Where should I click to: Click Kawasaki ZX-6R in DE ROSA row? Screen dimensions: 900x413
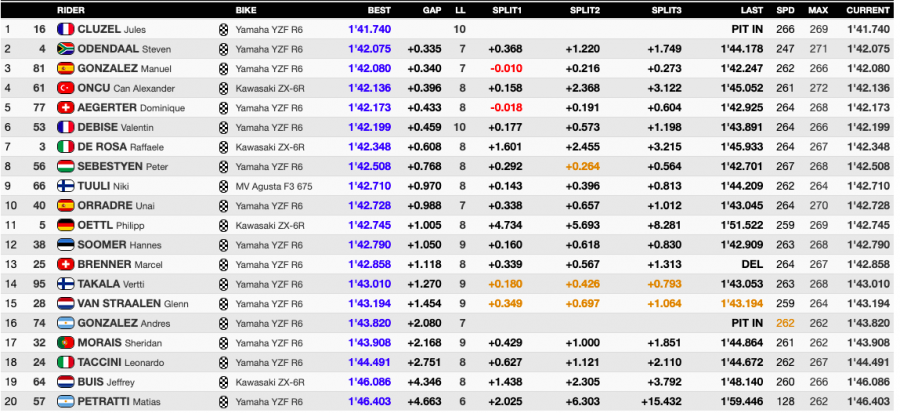(270, 147)
